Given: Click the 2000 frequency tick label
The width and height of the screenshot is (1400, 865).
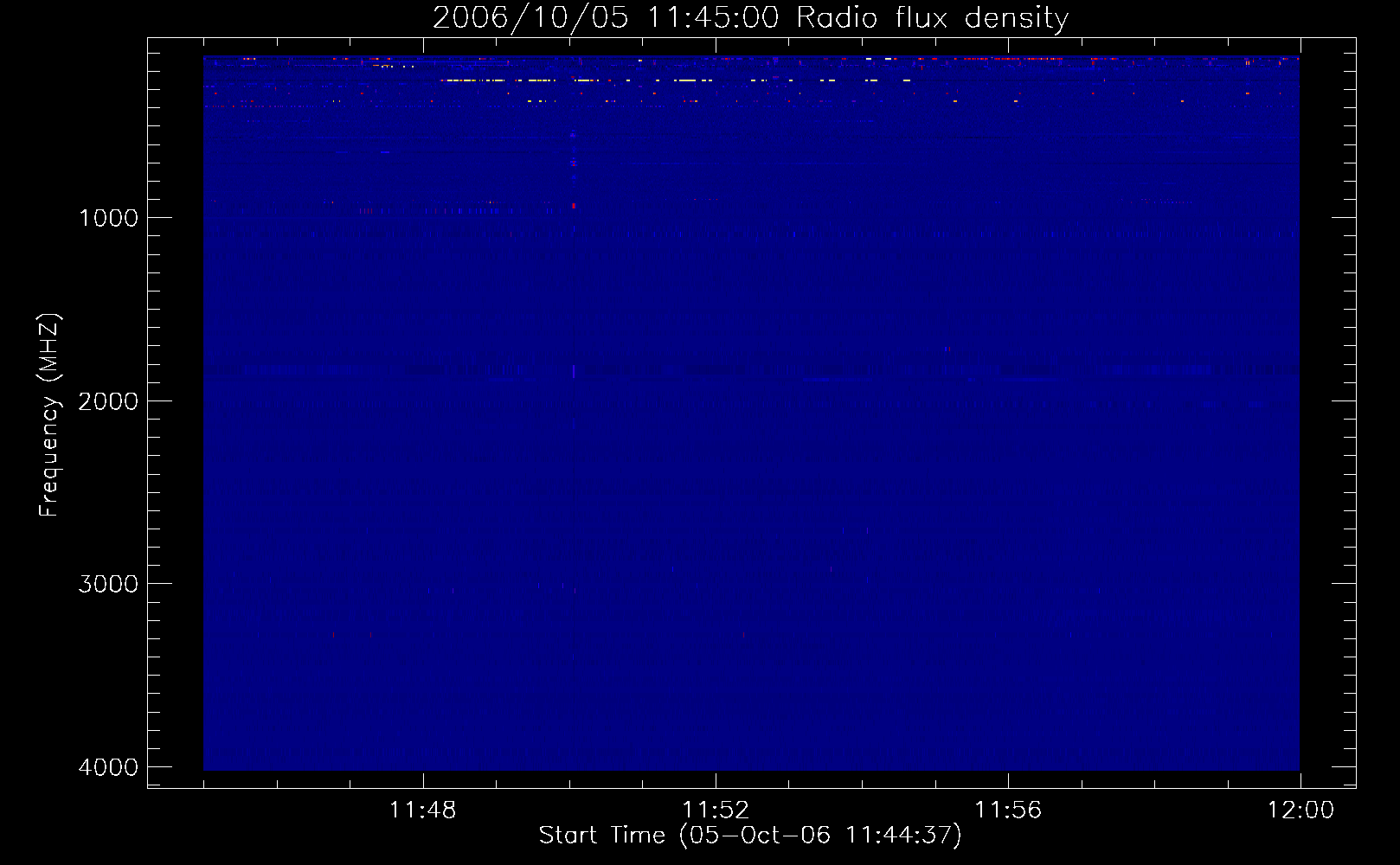Looking at the screenshot, I should point(108,400).
